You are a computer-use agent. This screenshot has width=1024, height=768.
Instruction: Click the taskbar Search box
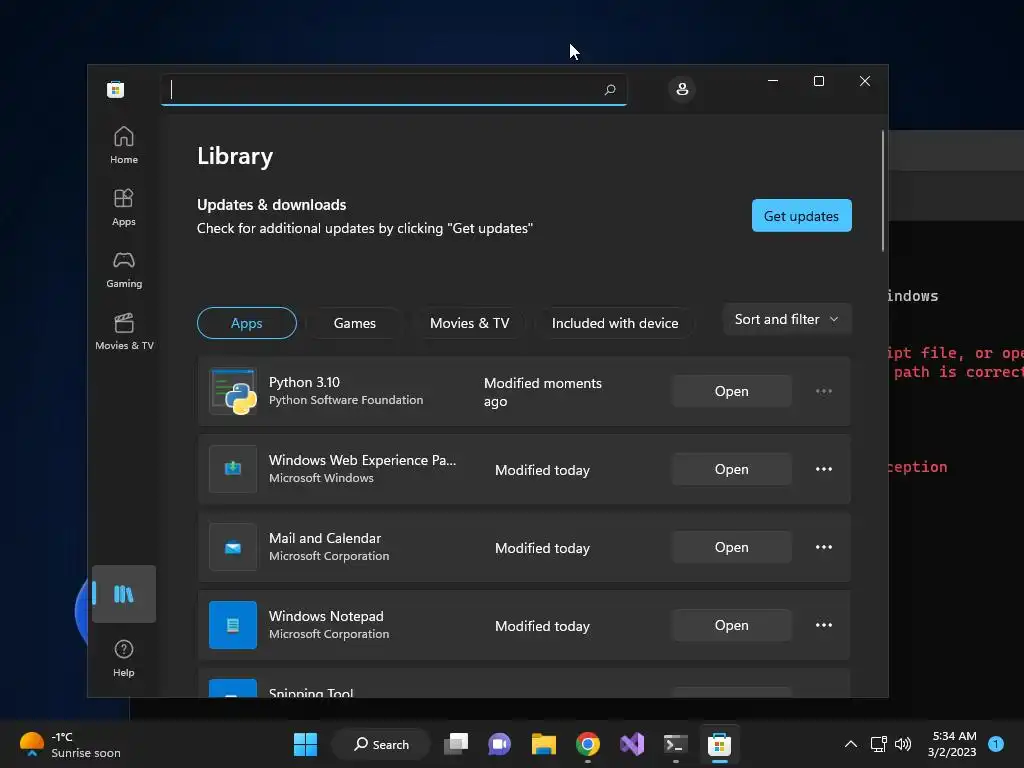(381, 744)
